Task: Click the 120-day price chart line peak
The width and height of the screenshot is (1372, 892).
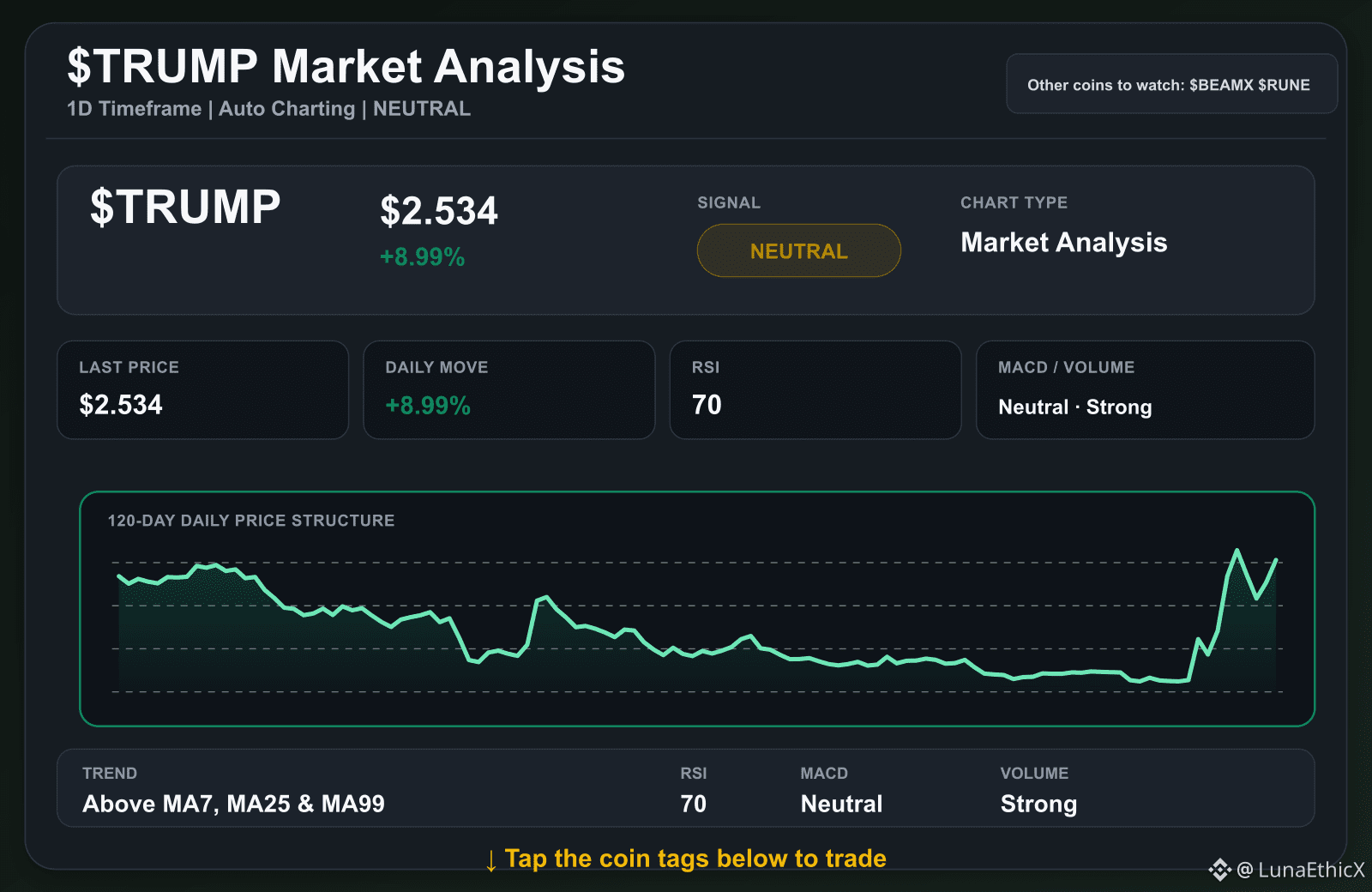Action: [1237, 551]
